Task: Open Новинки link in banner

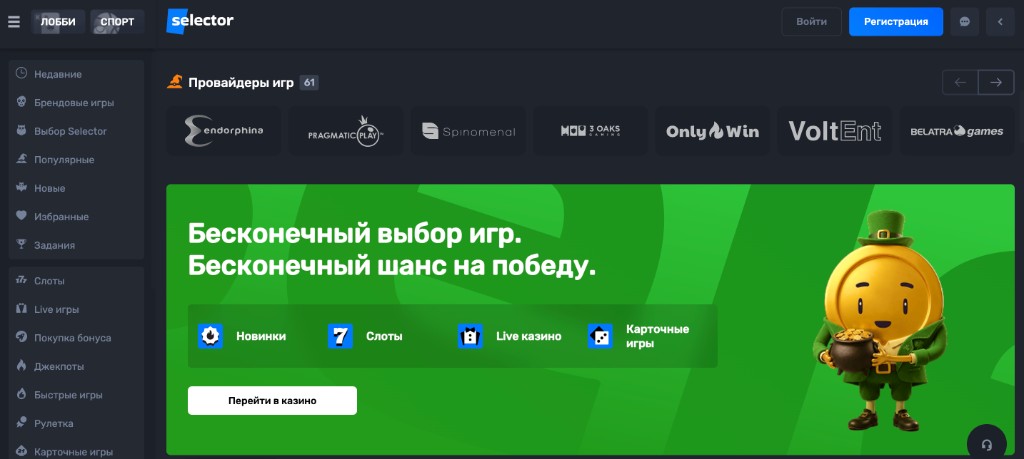Action: click(261, 336)
